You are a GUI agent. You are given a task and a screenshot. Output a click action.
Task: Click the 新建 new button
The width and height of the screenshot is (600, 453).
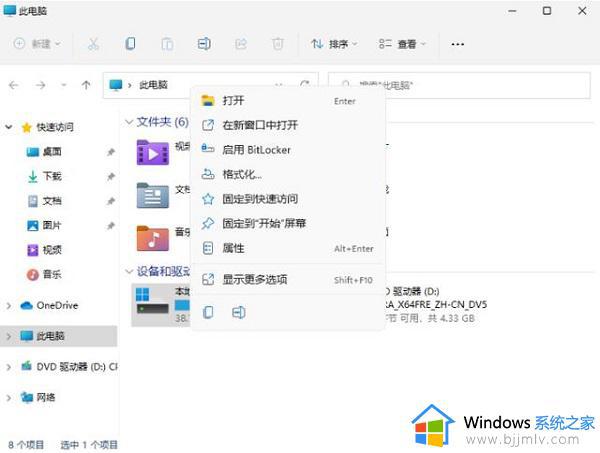[x=38, y=44]
